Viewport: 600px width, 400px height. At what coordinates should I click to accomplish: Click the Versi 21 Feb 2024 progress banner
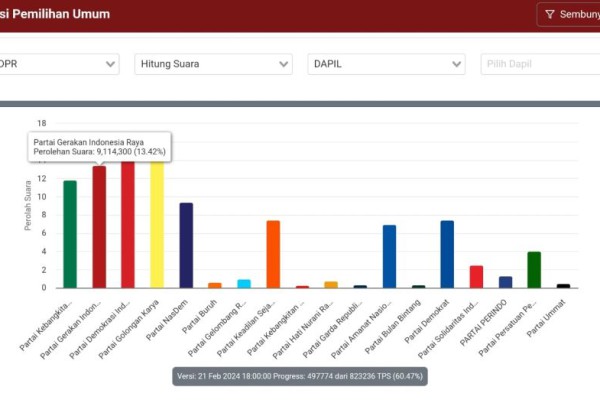(300, 376)
